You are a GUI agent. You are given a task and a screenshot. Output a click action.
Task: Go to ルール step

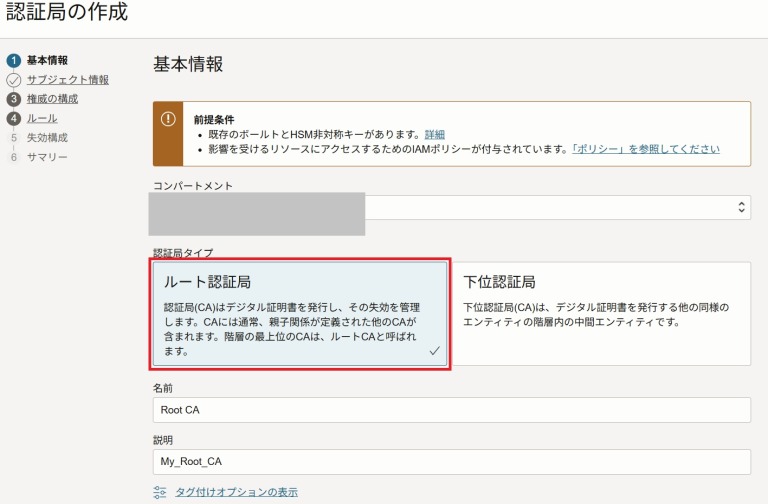[x=42, y=119]
